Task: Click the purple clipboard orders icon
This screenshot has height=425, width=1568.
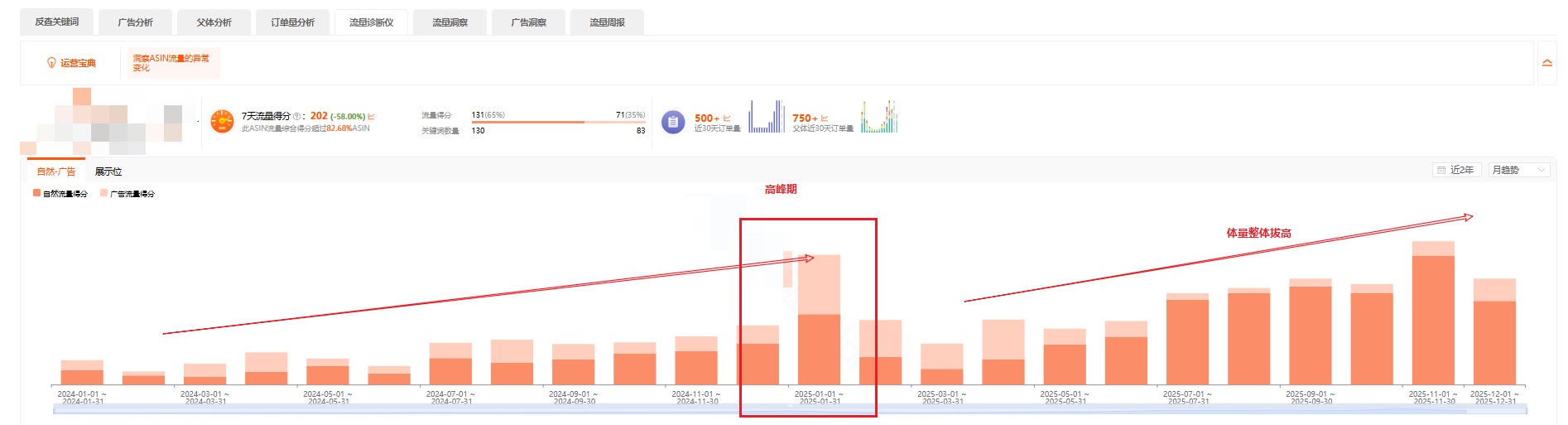Action: coord(672,122)
